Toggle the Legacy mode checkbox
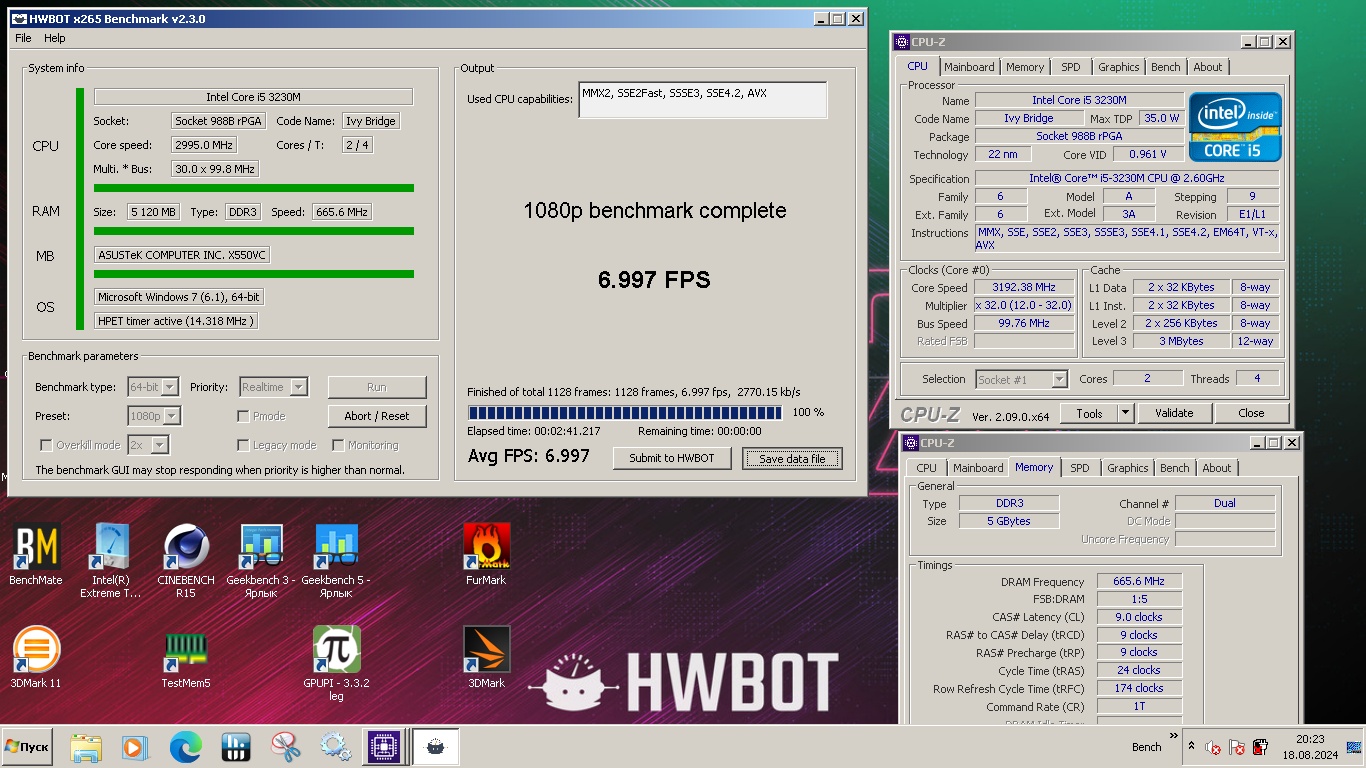Screen dimensions: 1366x768 coord(243,445)
